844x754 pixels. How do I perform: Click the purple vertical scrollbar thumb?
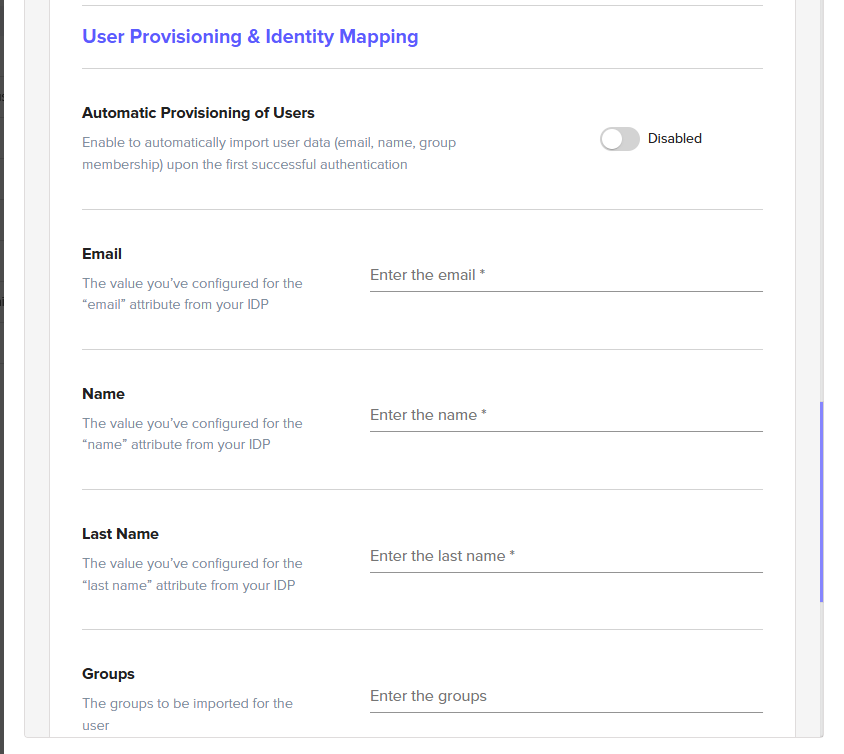tap(821, 500)
